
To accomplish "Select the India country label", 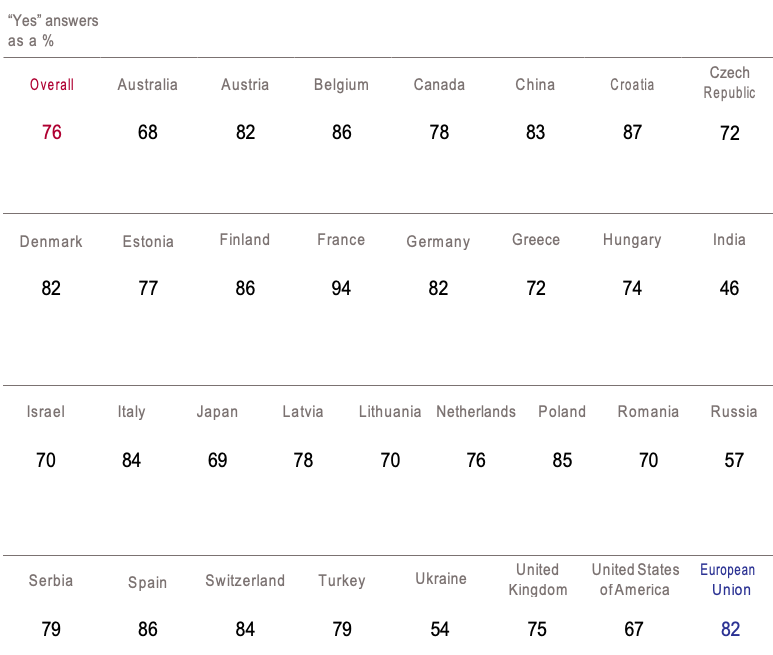I will (729, 240).
